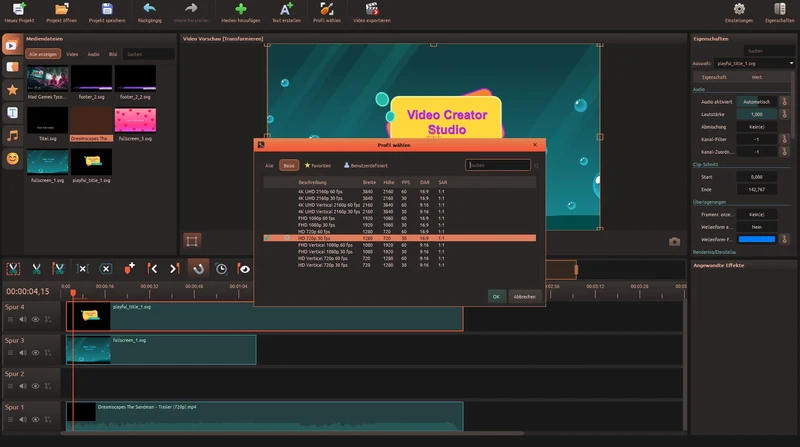Toggle visibility eye of Spur 1
The height and width of the screenshot is (447, 800).
point(36,419)
